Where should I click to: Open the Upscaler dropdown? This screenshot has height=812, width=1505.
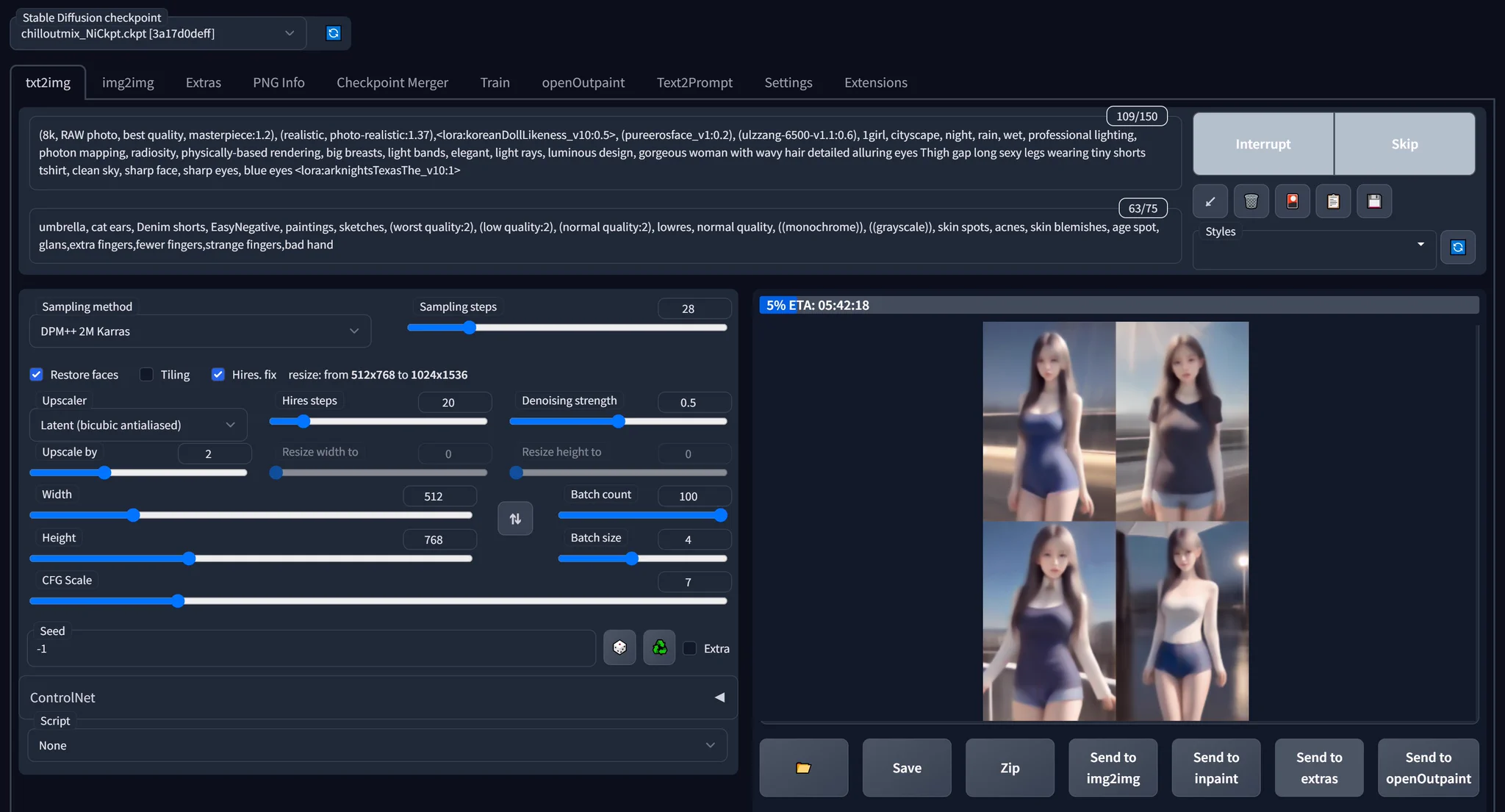tap(138, 425)
